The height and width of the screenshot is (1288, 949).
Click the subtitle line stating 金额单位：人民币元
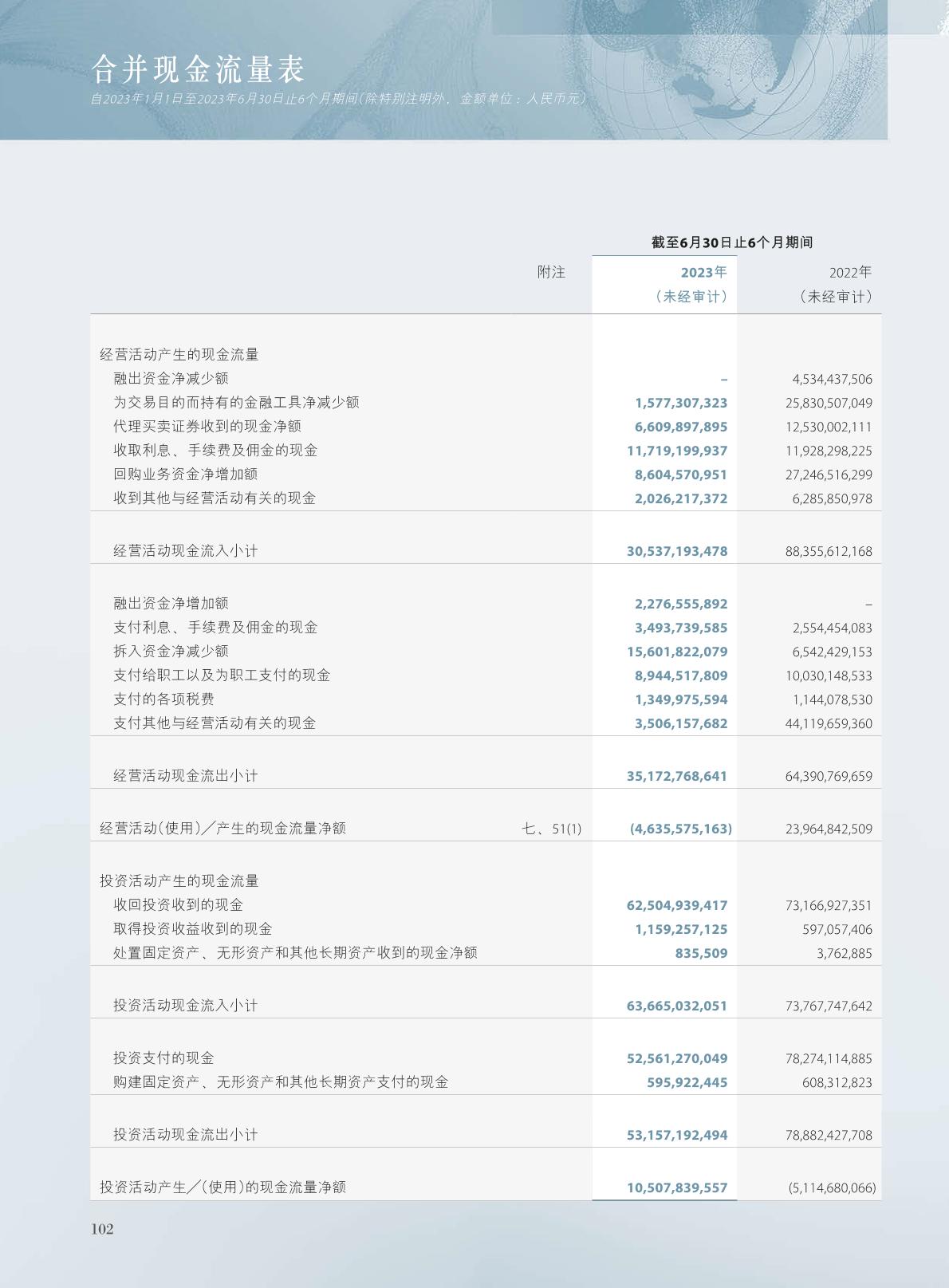click(x=339, y=99)
